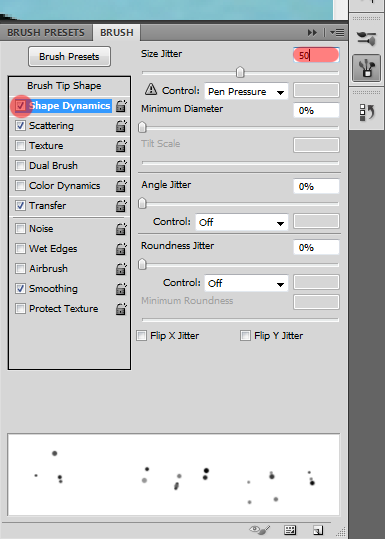Screen dimensions: 385x539
Task: Open the Brush panel dock icon
Action: 366,68
